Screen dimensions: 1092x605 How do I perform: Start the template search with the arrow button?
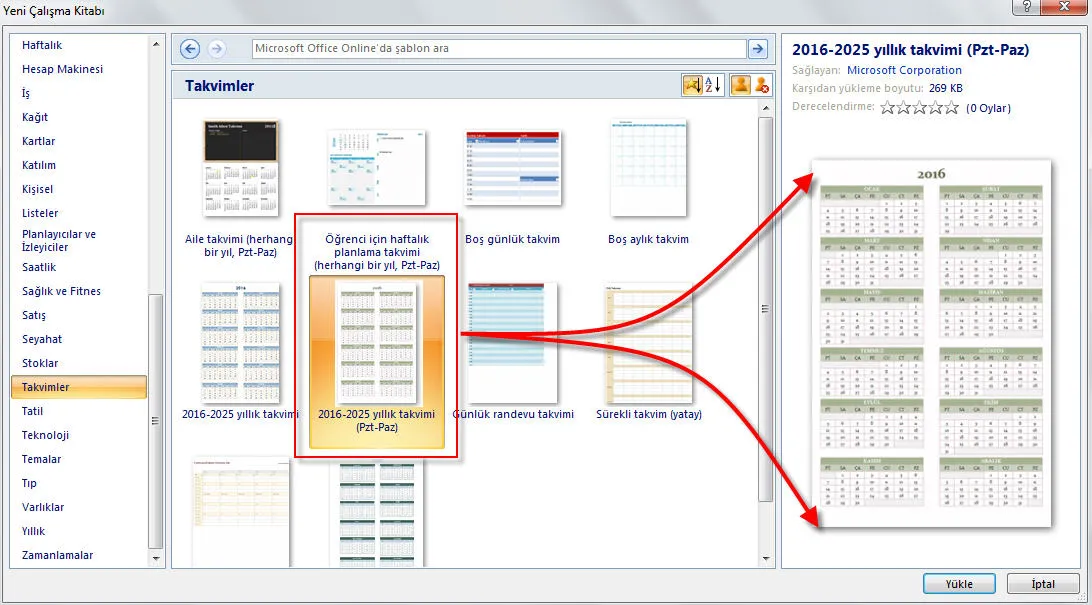pos(758,49)
